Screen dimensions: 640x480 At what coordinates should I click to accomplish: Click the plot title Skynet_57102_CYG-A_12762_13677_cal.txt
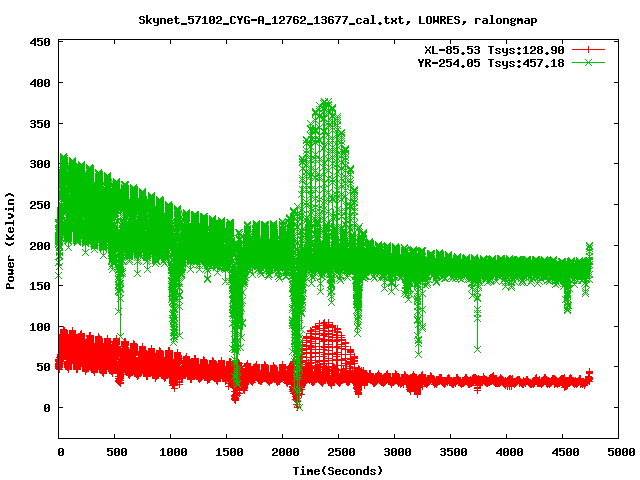(x=274, y=20)
